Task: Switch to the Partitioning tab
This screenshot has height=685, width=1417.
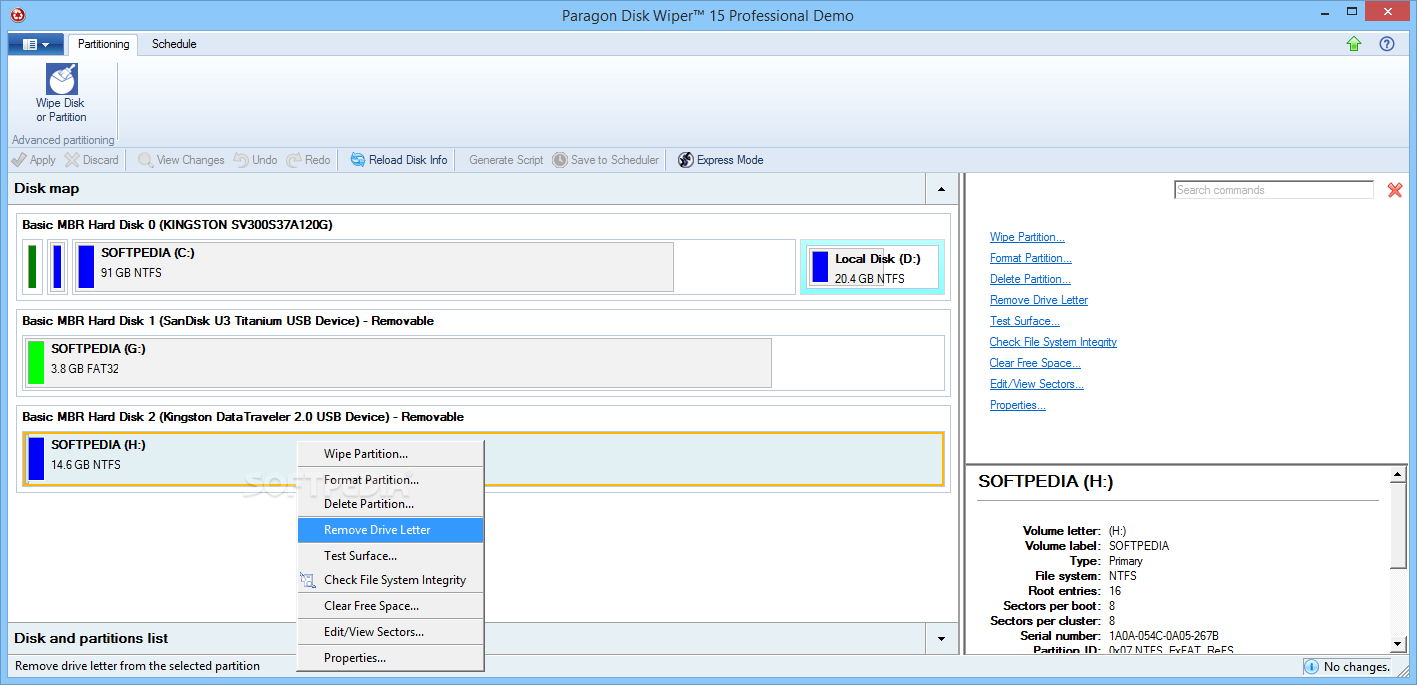Action: tap(104, 44)
